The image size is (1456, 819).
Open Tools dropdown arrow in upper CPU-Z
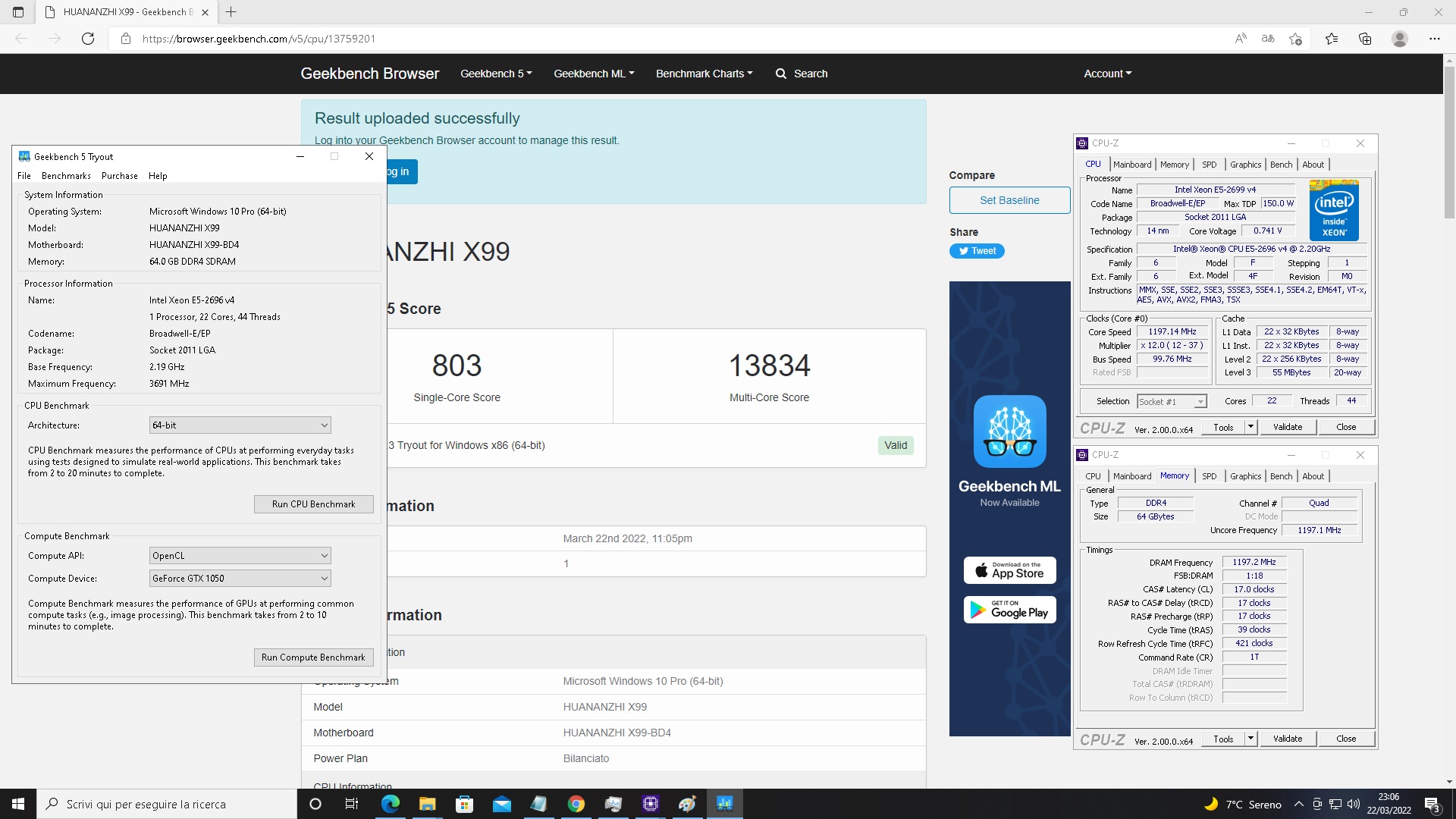(x=1250, y=427)
